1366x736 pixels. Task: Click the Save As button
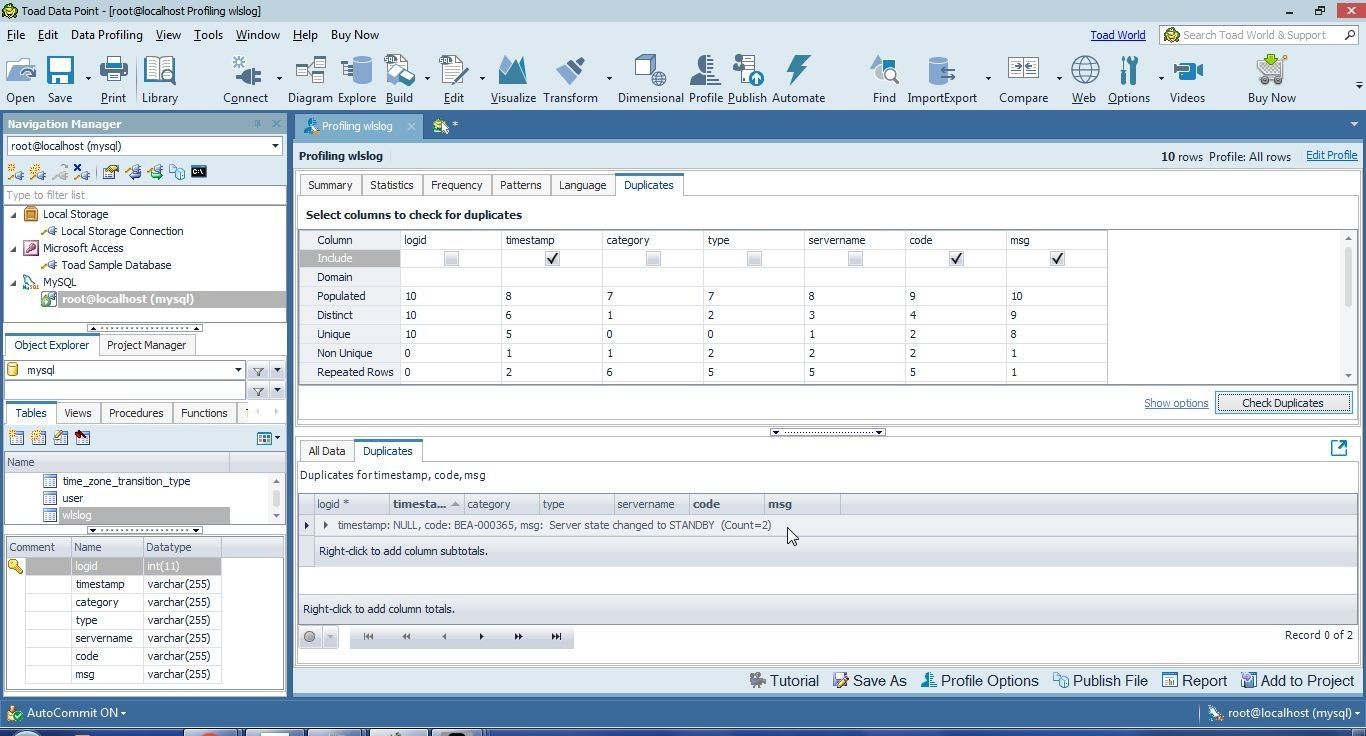click(869, 681)
